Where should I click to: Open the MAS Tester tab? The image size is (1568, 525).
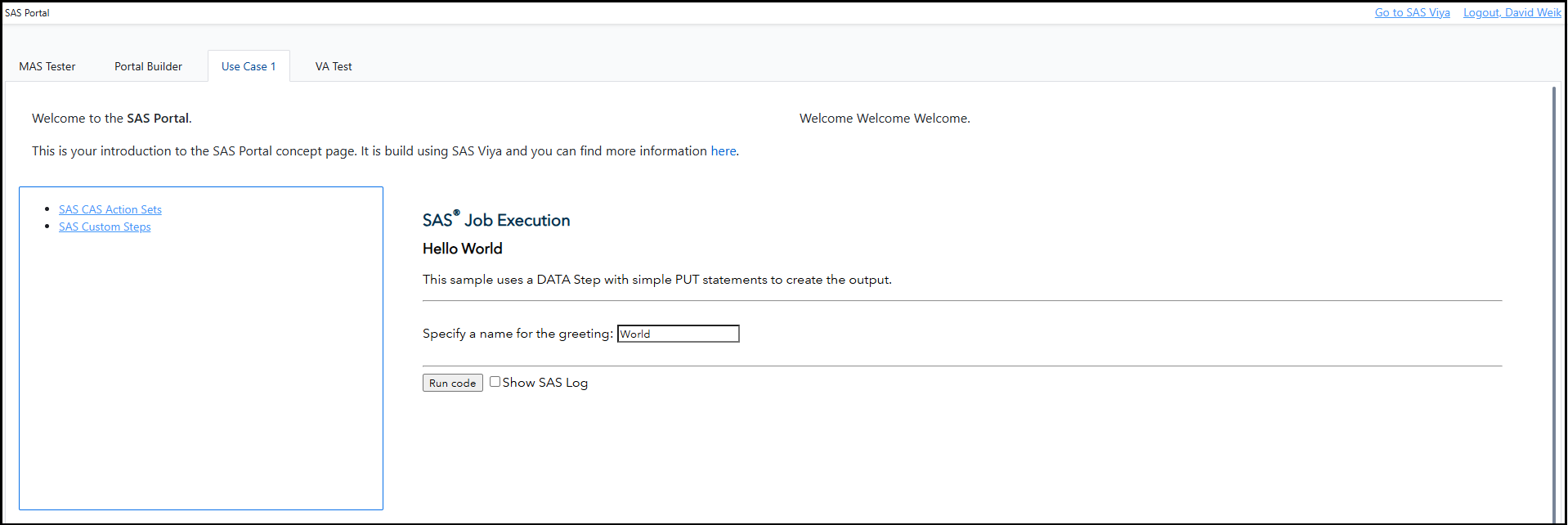47,66
